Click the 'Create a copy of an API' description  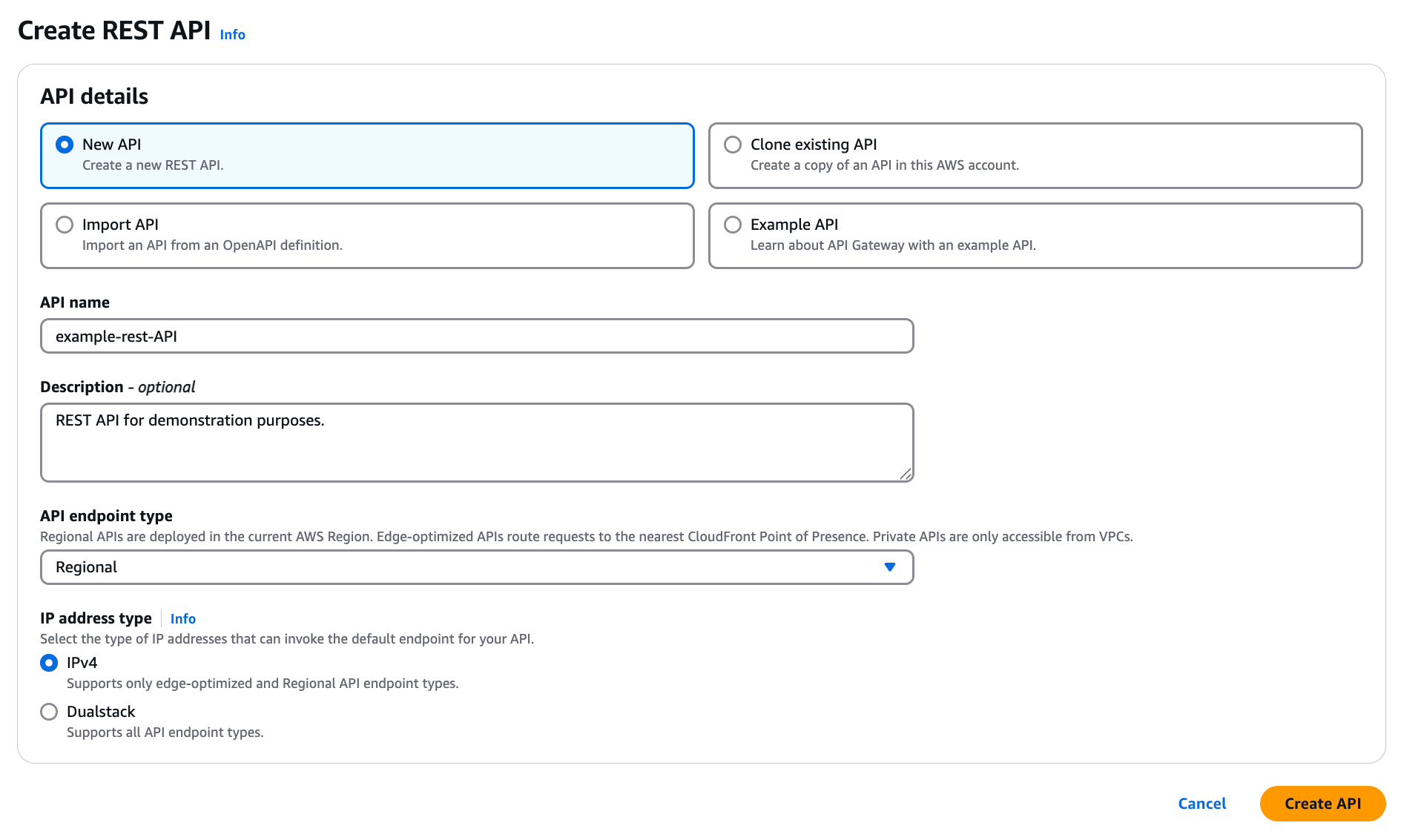(x=884, y=165)
